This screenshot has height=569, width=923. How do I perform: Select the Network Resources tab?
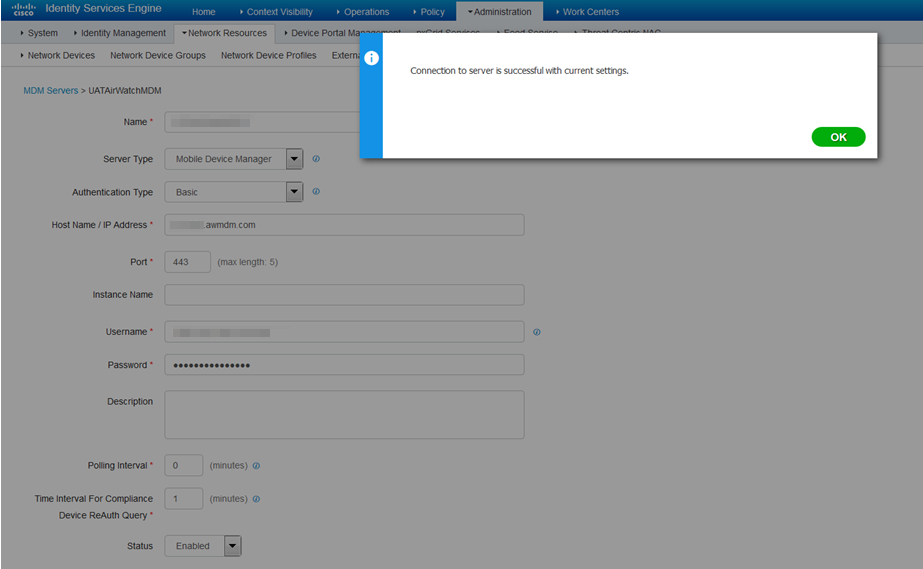click(224, 33)
